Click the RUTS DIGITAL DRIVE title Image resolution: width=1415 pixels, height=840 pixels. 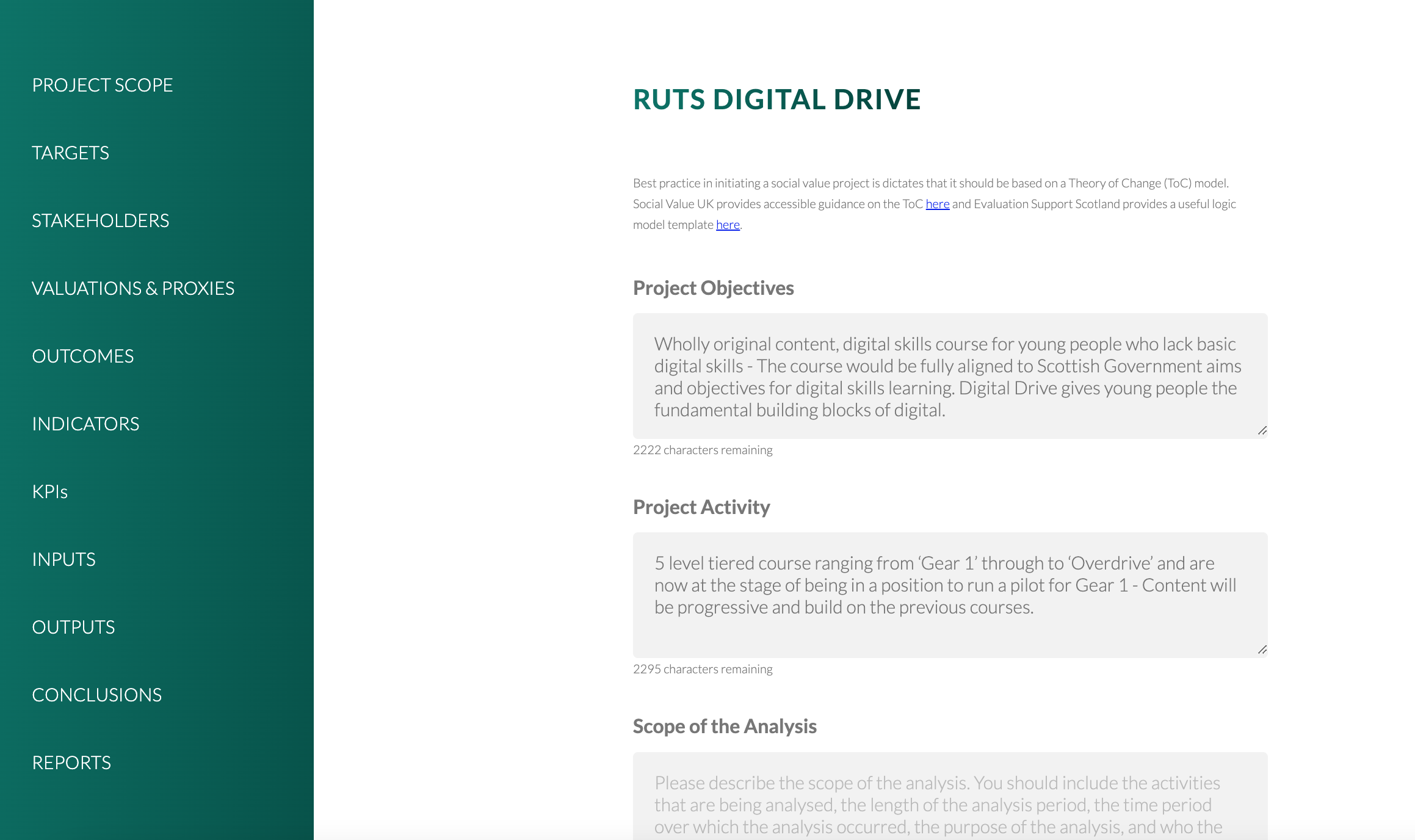click(x=776, y=100)
